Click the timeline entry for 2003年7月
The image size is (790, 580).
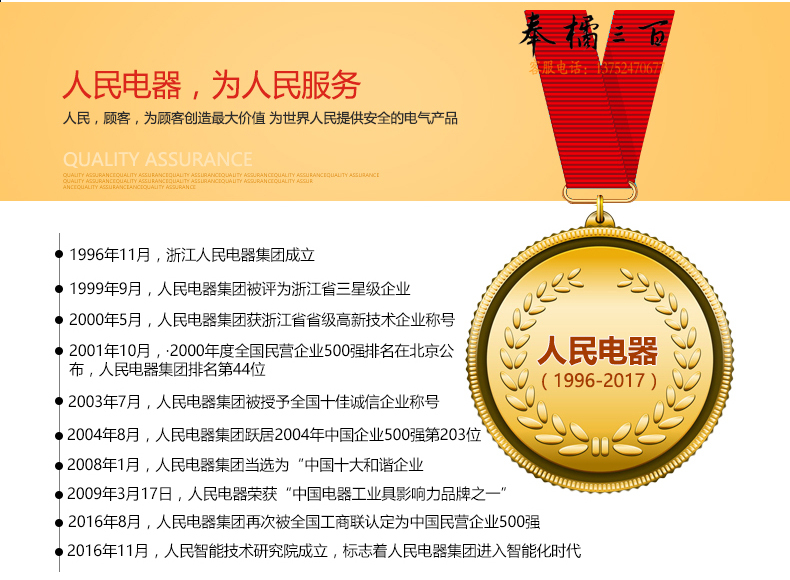coord(253,402)
